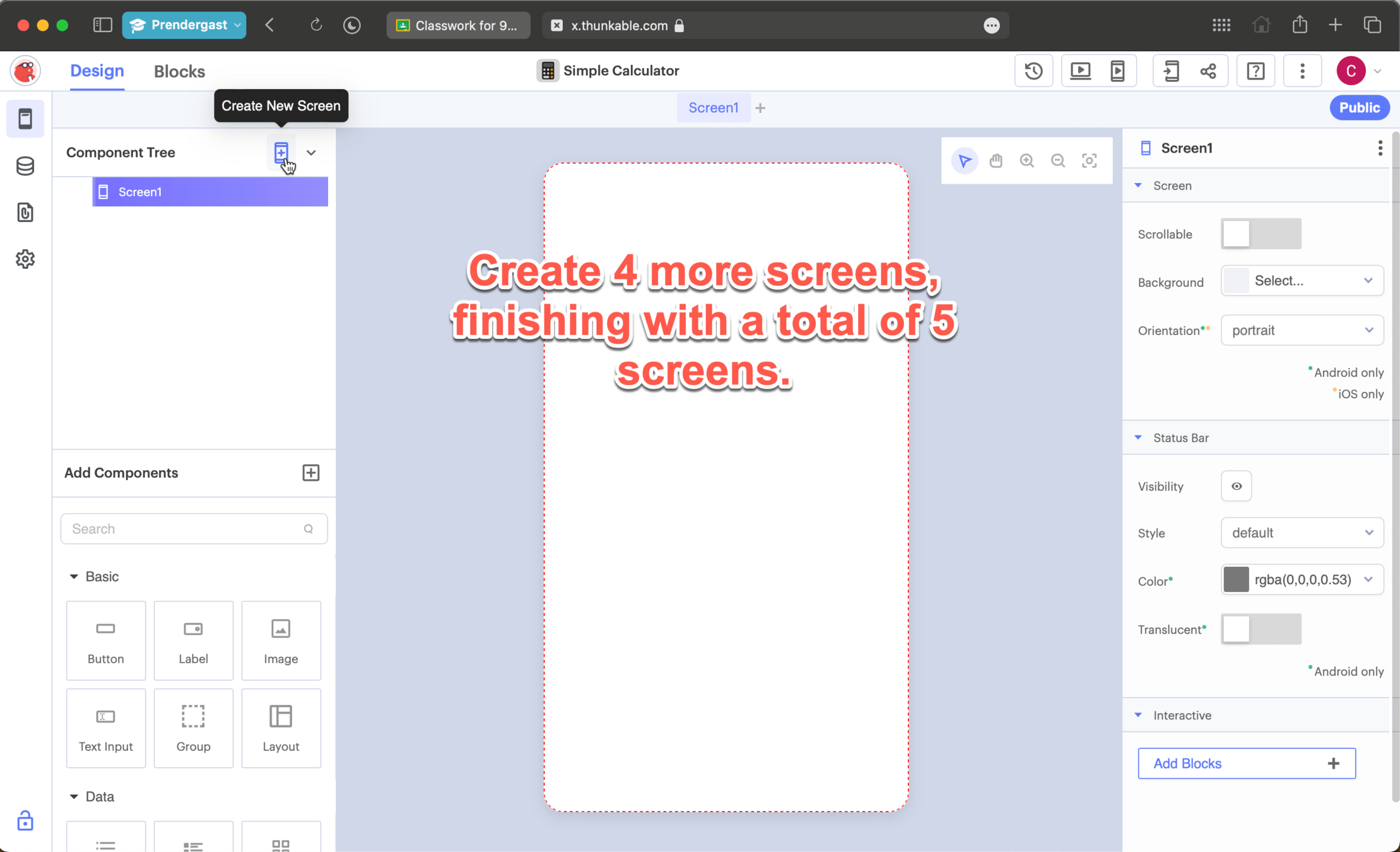Open the Orientation portrait dropdown
Viewport: 1400px width, 852px height.
[x=1302, y=330]
